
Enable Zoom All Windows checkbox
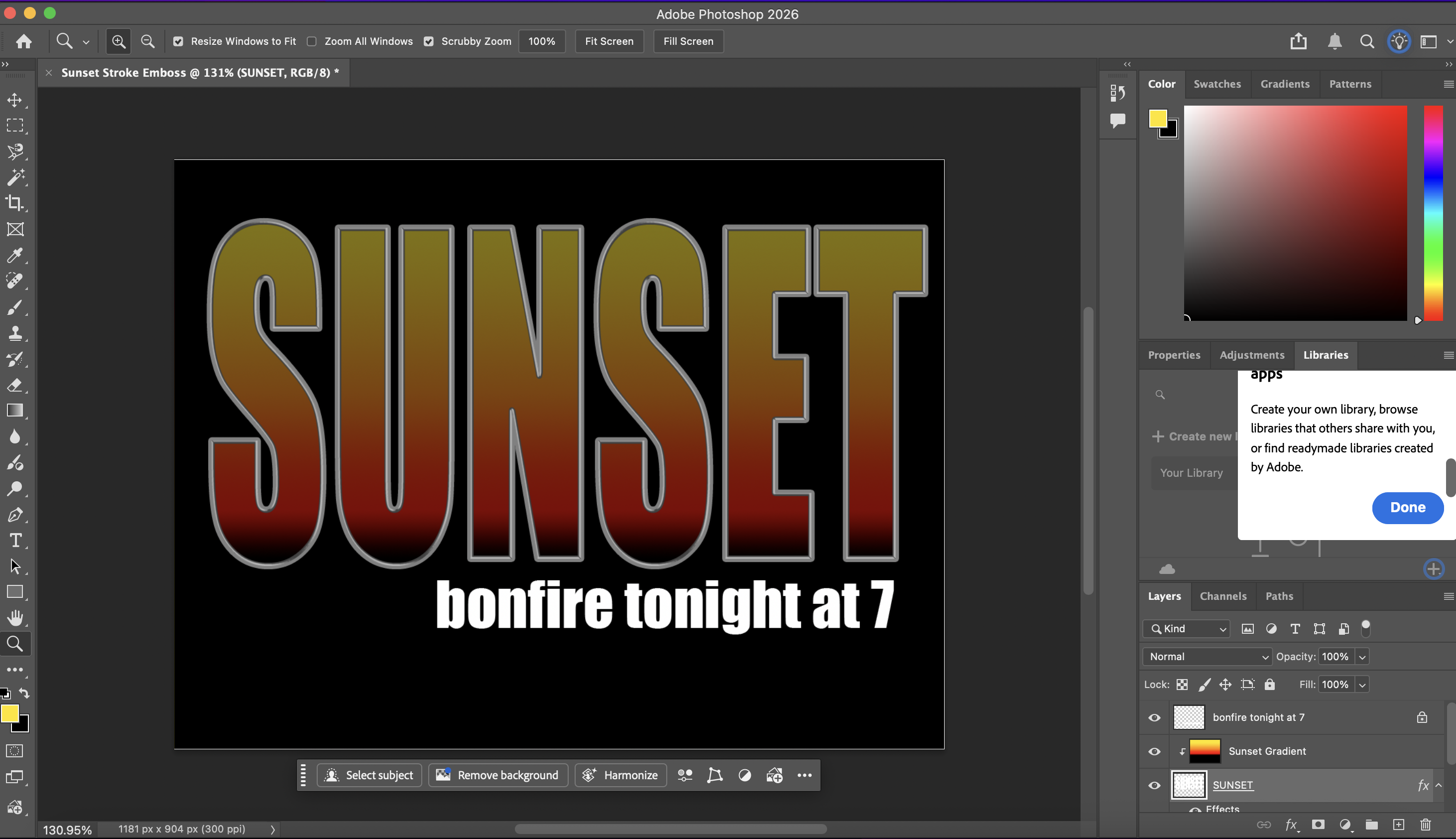312,41
